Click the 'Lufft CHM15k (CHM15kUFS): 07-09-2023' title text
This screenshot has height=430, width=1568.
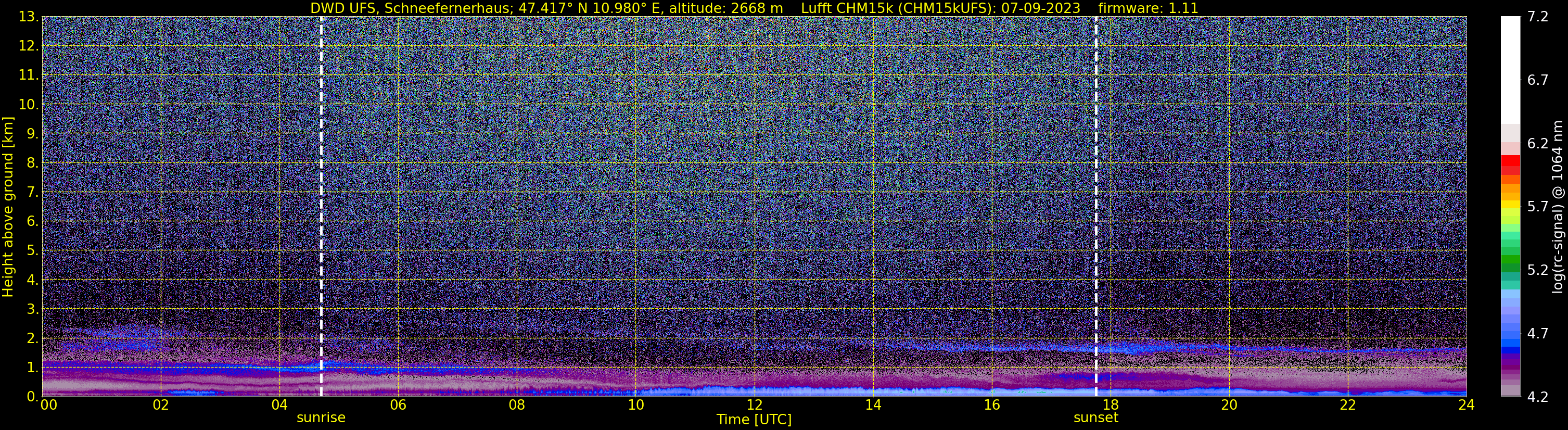(x=940, y=8)
